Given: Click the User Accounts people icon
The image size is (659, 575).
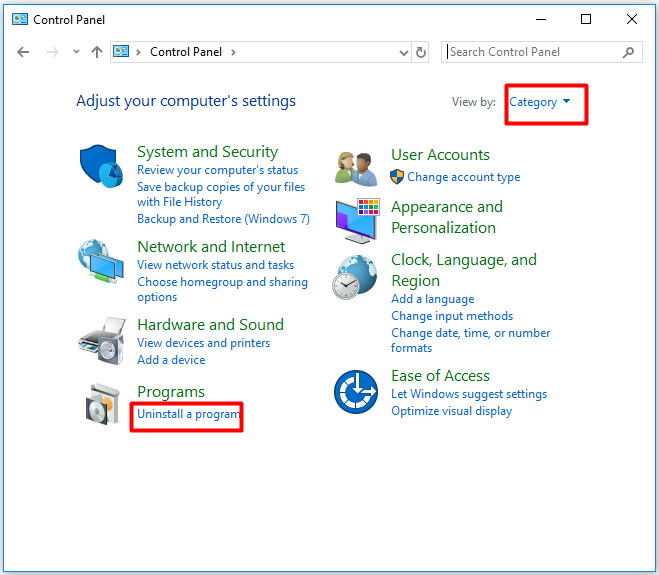Looking at the screenshot, I should [x=356, y=168].
